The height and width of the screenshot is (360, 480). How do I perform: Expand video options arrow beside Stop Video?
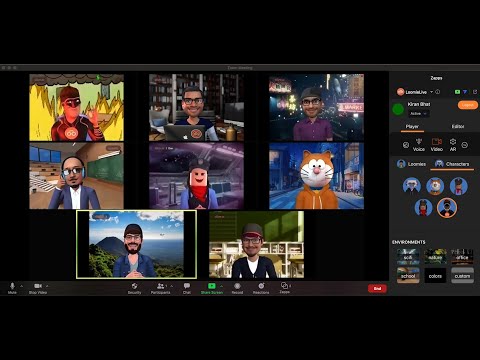47,286
